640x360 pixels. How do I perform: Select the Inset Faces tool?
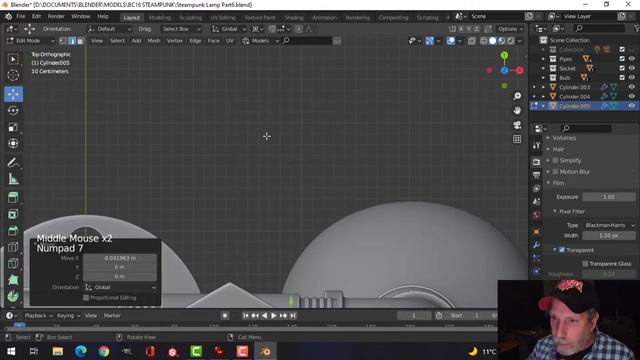coord(13,214)
